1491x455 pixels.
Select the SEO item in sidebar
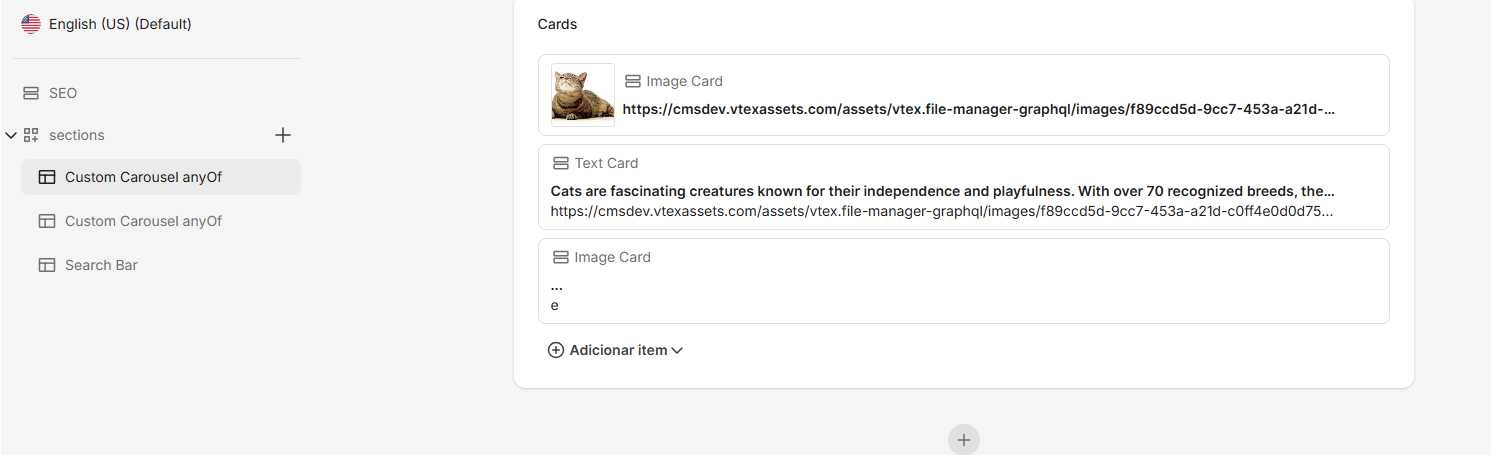pyautogui.click(x=161, y=93)
